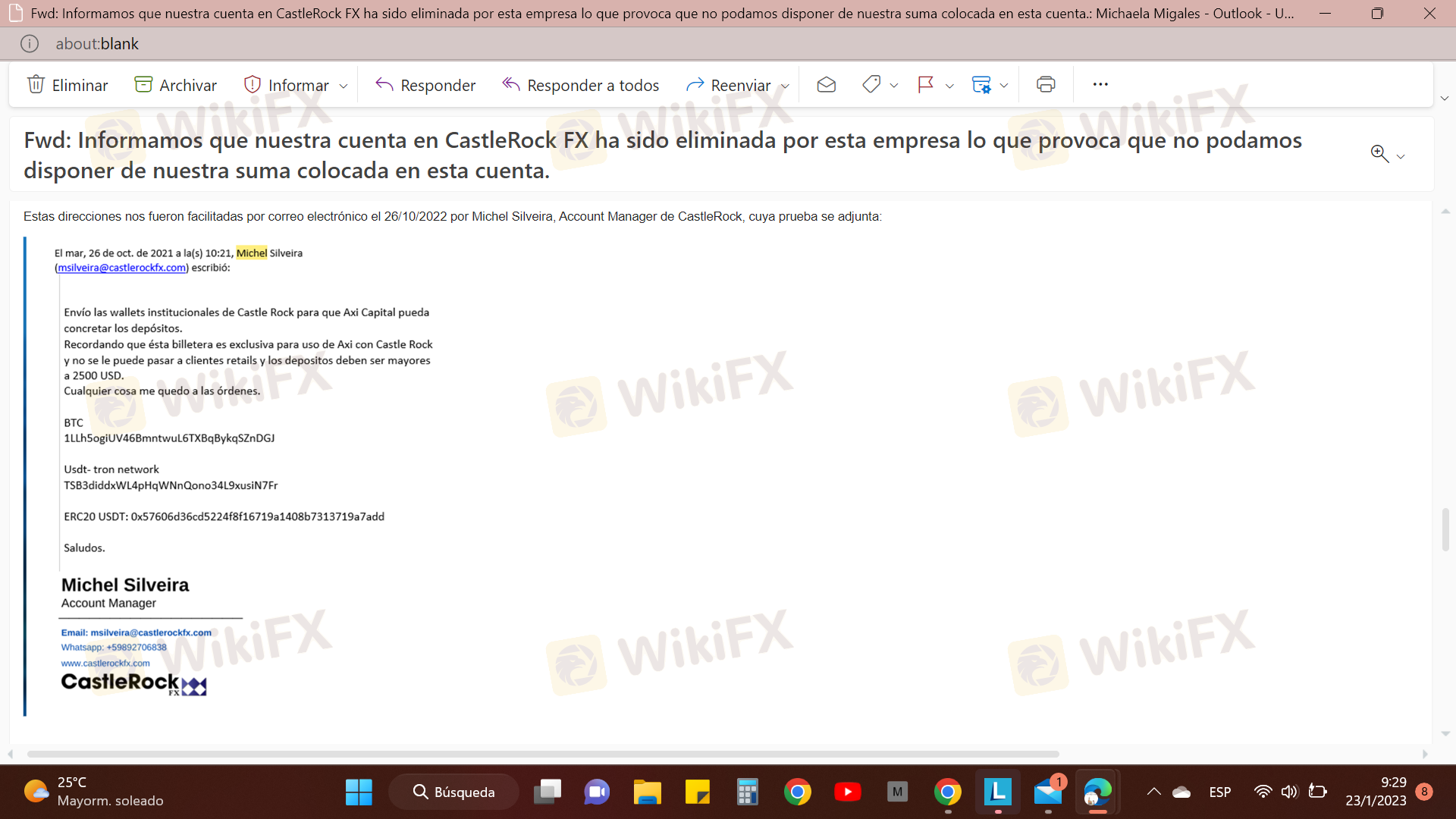Click the about:blank address bar
This screenshot has height=819, width=1456.
coord(97,44)
